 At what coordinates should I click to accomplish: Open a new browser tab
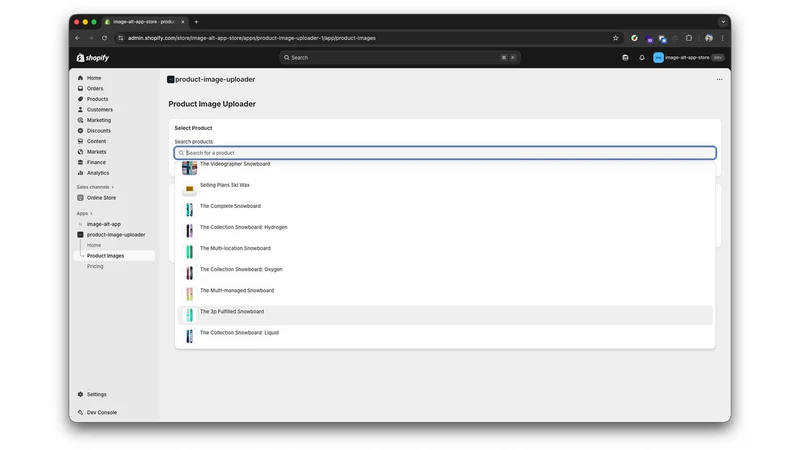tap(196, 22)
